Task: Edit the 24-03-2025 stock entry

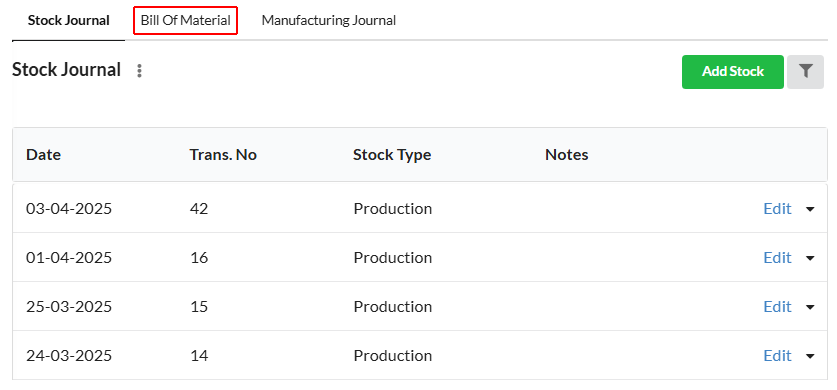Action: click(x=777, y=356)
